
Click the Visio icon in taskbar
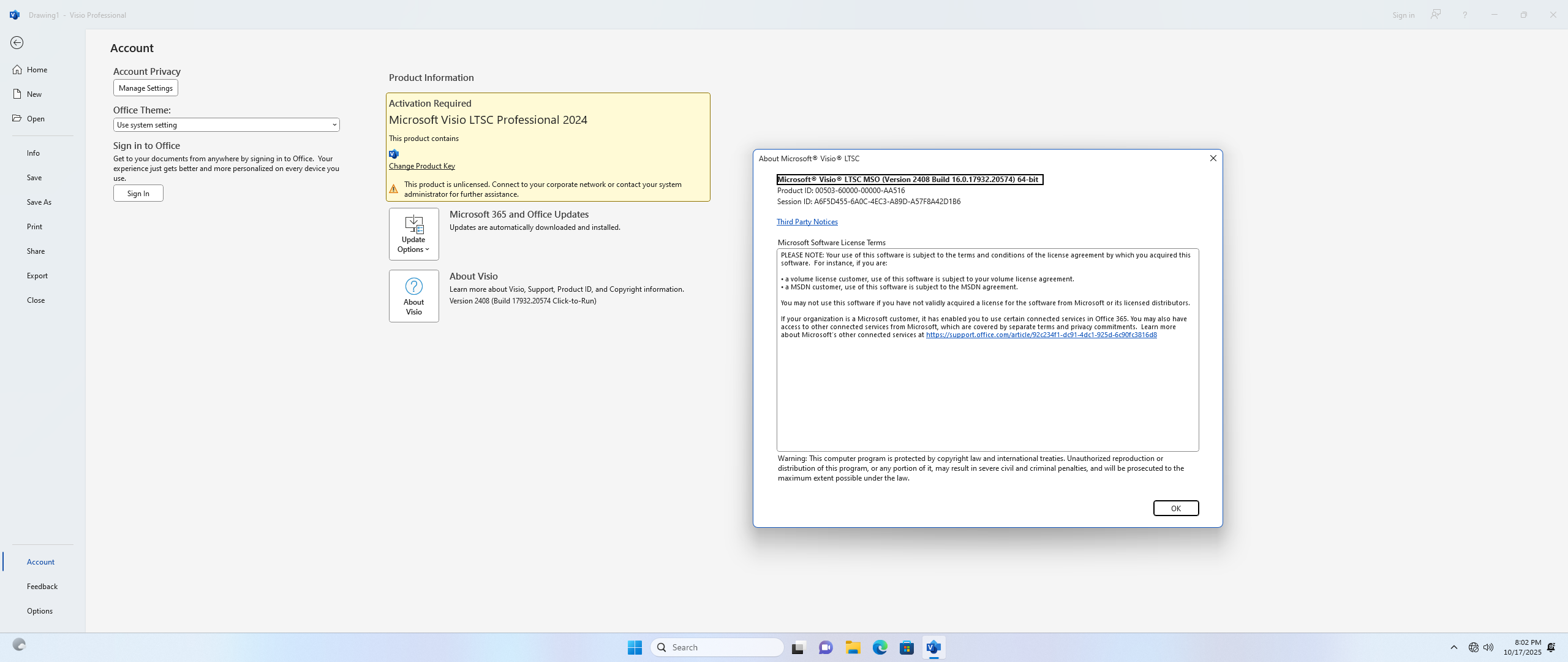pos(933,647)
